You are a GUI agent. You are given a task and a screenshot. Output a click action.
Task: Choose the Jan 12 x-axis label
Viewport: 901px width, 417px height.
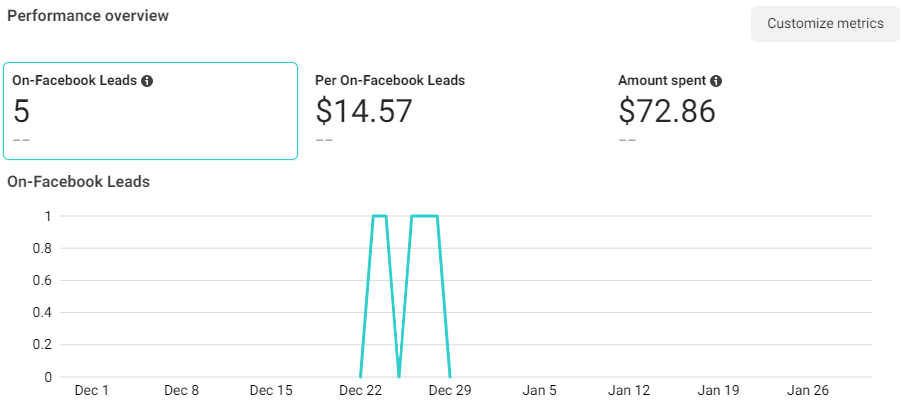[x=629, y=390]
